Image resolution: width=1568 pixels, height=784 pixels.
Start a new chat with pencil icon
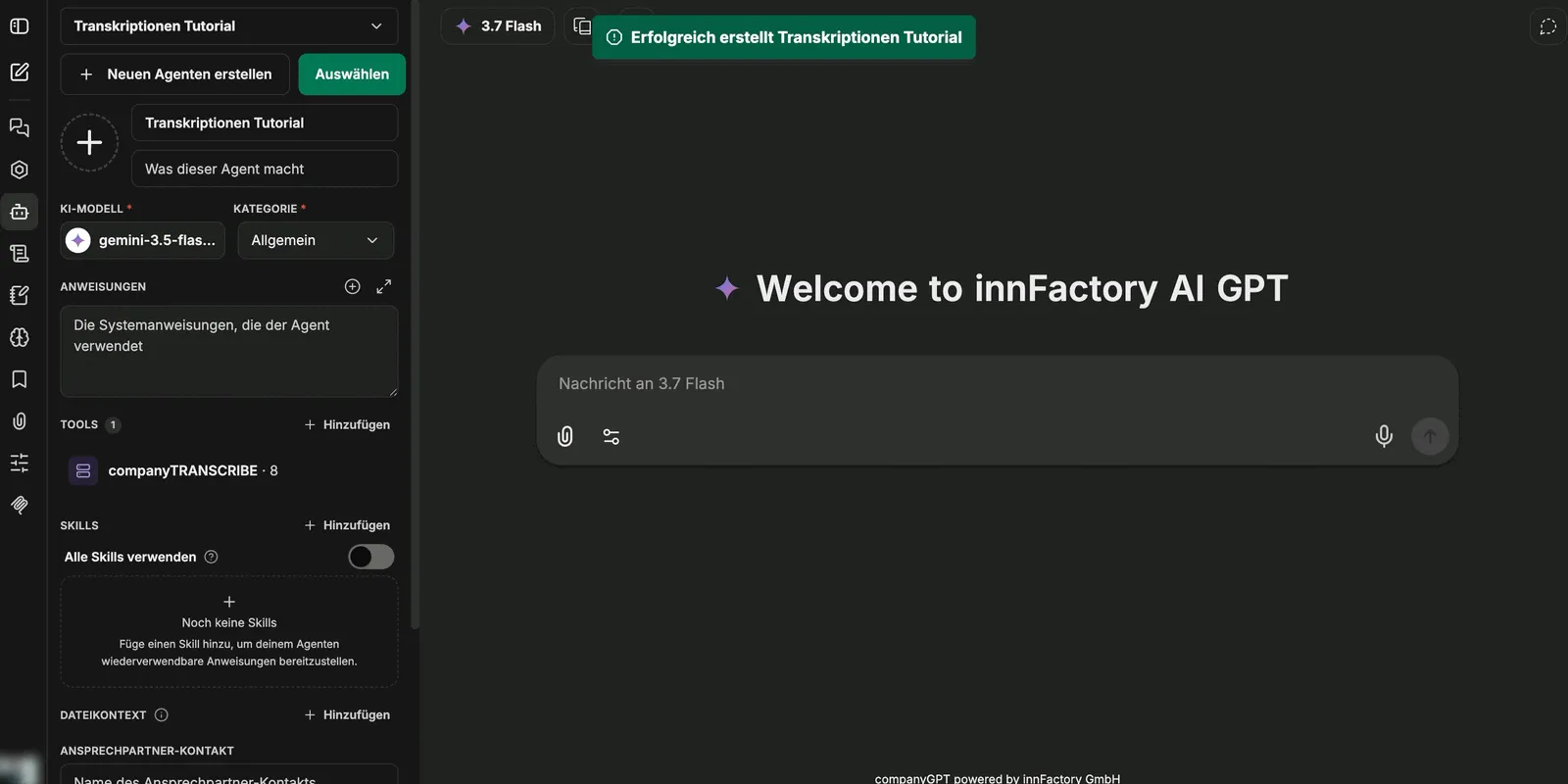20,72
